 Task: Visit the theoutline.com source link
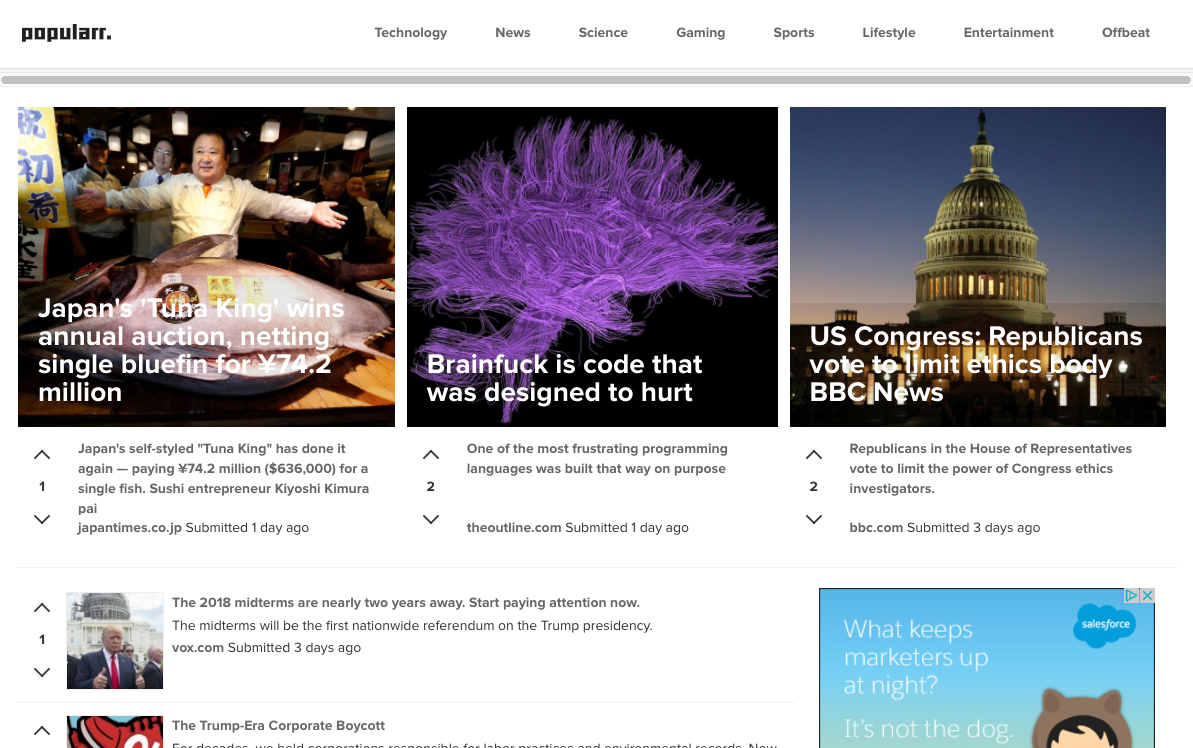pyautogui.click(x=514, y=527)
